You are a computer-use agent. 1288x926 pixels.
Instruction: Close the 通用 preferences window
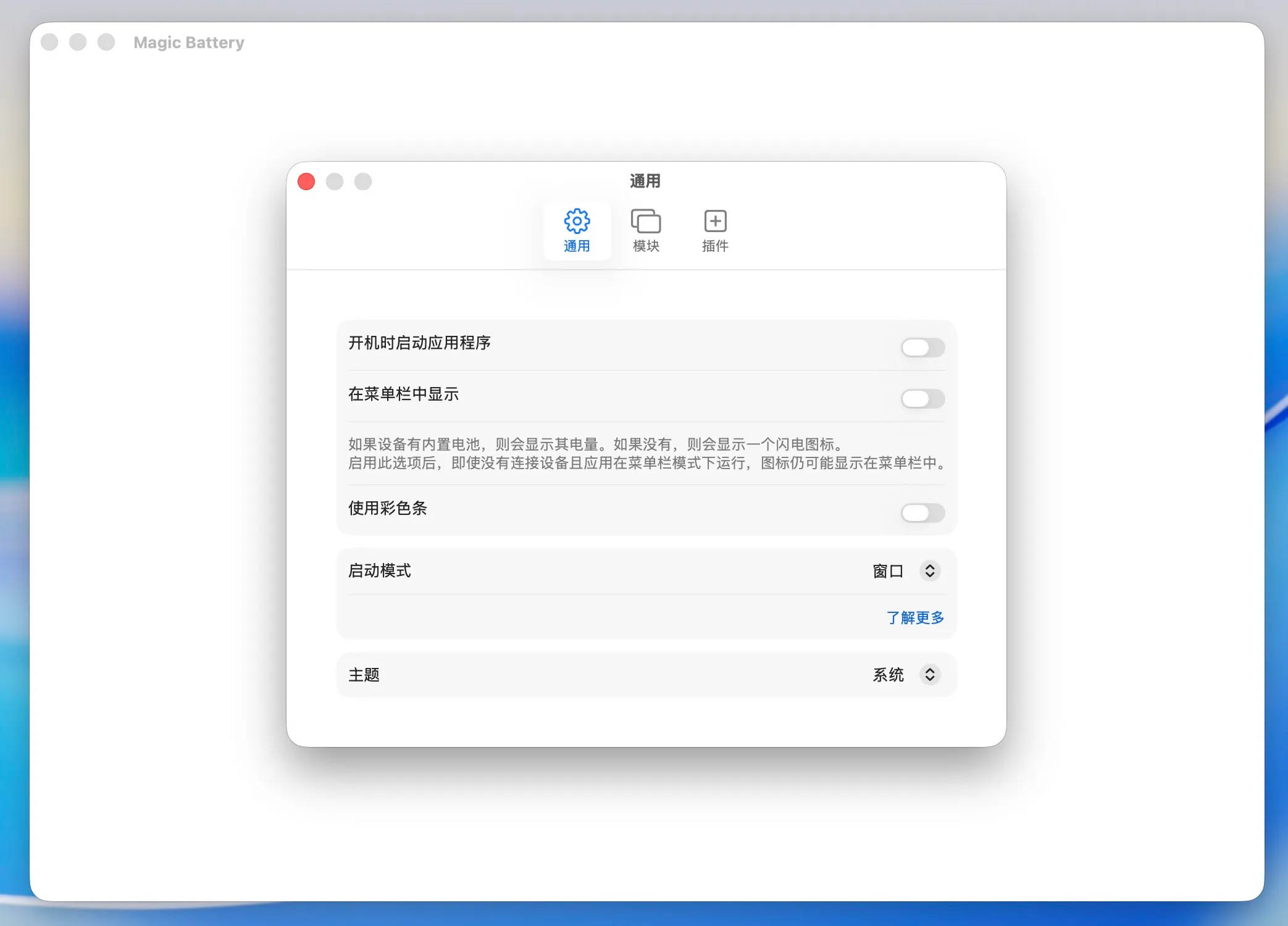(306, 181)
